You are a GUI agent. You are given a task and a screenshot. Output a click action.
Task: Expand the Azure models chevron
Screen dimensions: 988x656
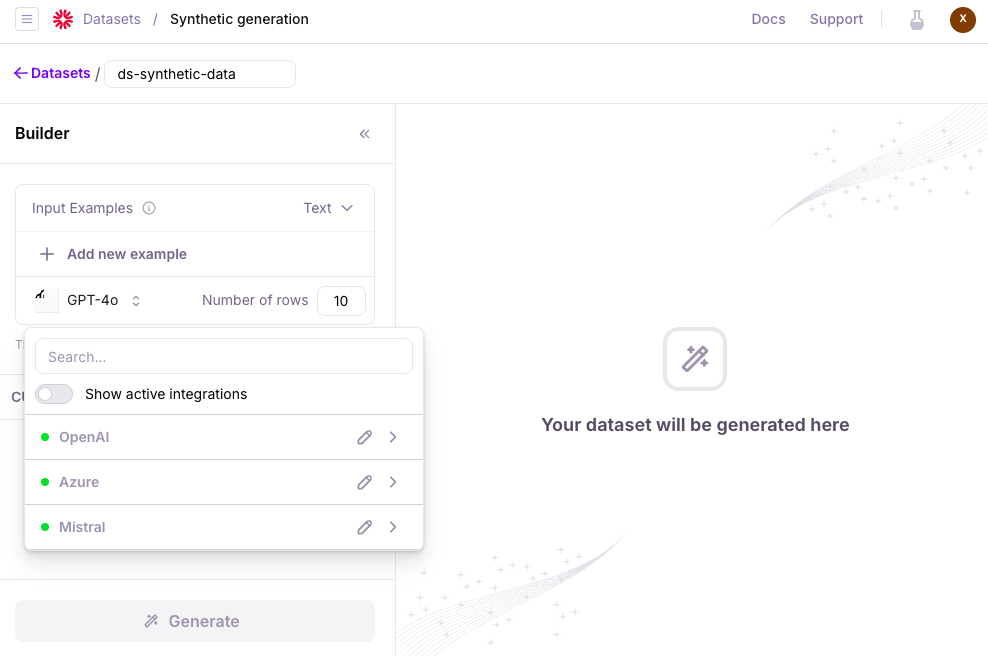[x=393, y=482]
